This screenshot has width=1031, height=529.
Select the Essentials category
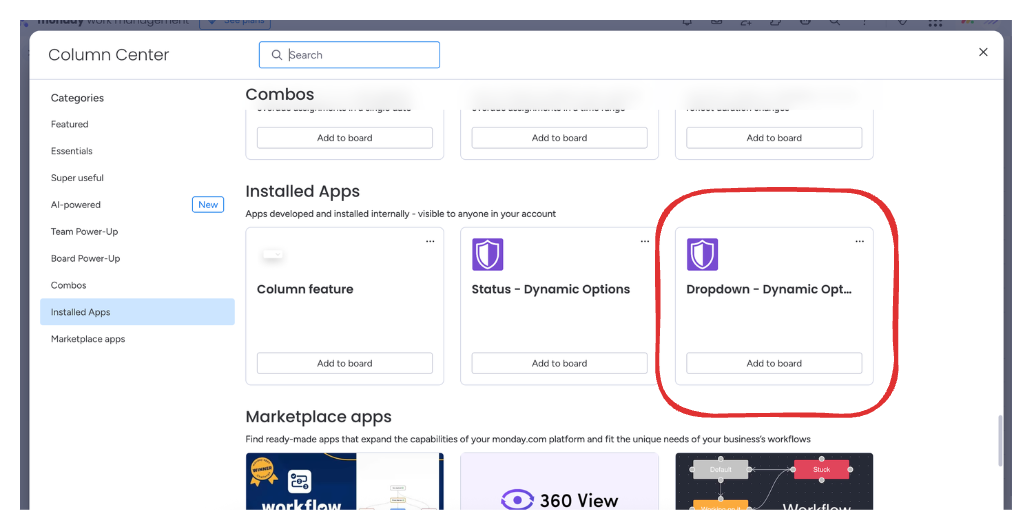tap(72, 151)
